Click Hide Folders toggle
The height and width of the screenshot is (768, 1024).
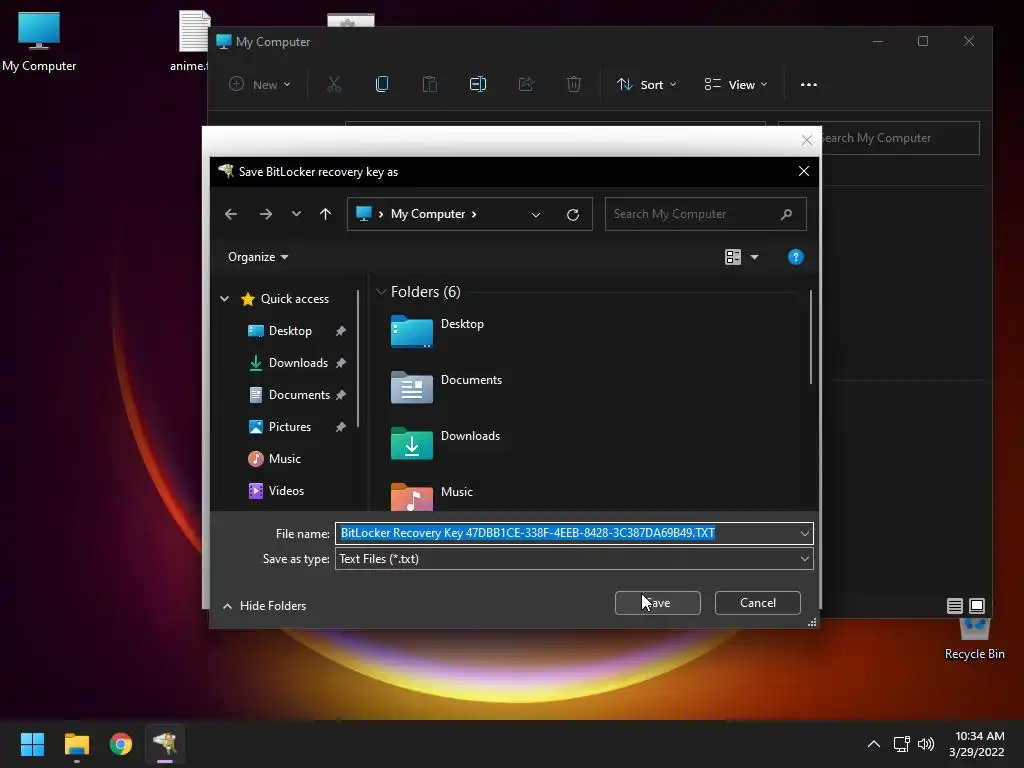point(264,606)
